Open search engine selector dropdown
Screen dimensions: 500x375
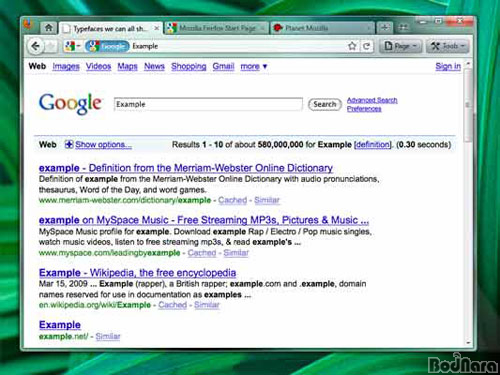(x=73, y=46)
